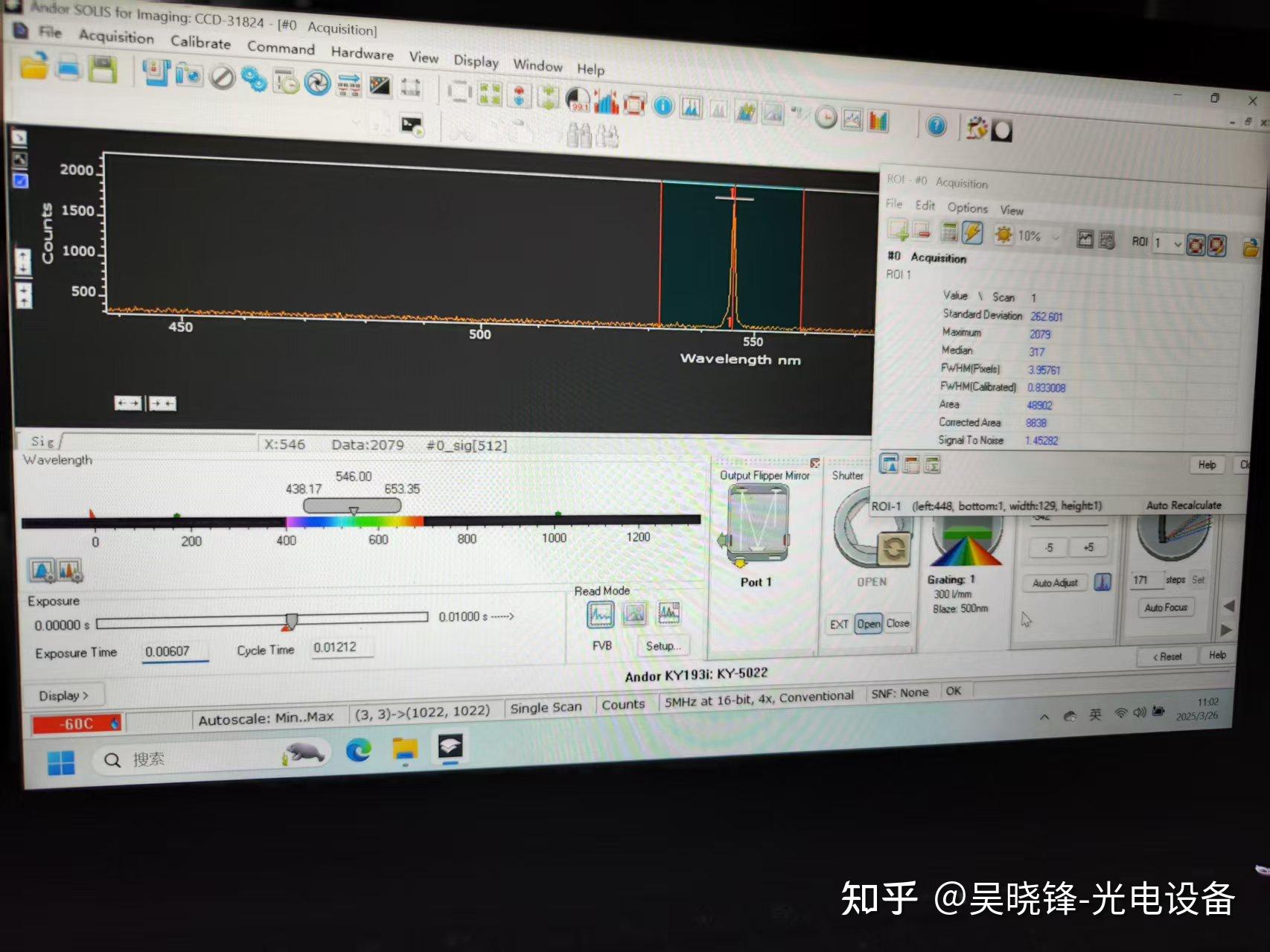Screen dimensions: 1270x952
Task: Enable the Open shutter option
Action: coord(869,624)
